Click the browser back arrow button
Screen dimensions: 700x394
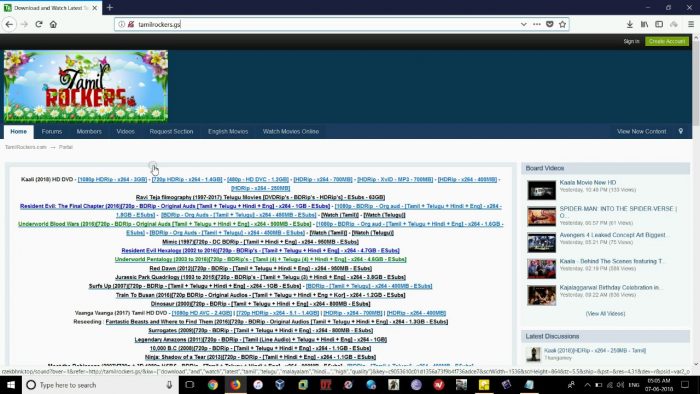9,24
